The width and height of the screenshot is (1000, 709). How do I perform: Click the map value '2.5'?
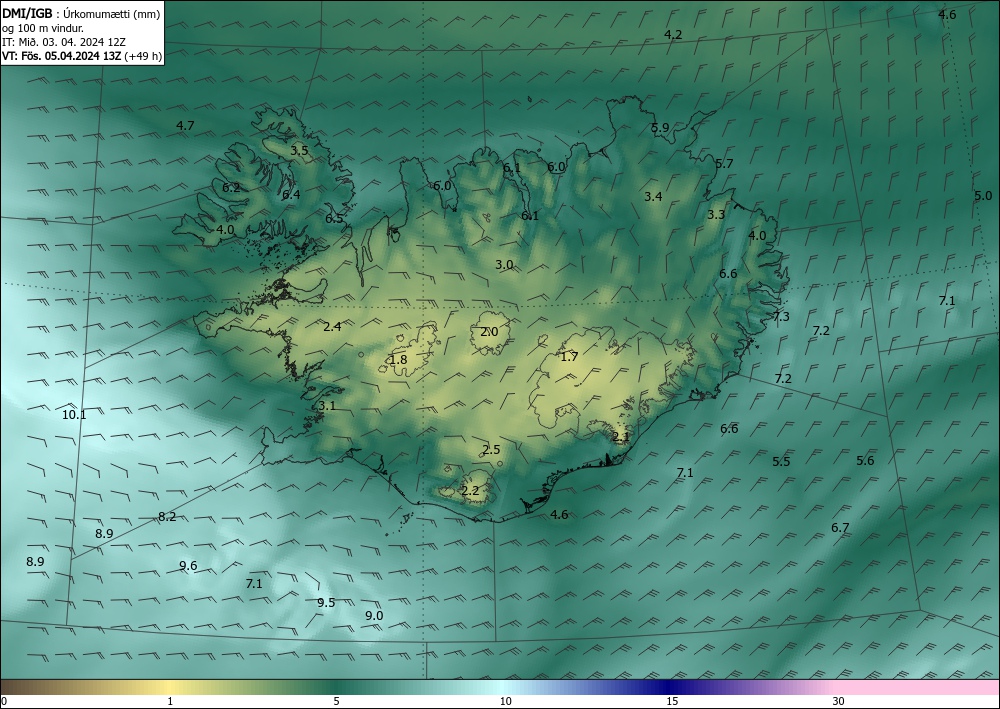491,450
